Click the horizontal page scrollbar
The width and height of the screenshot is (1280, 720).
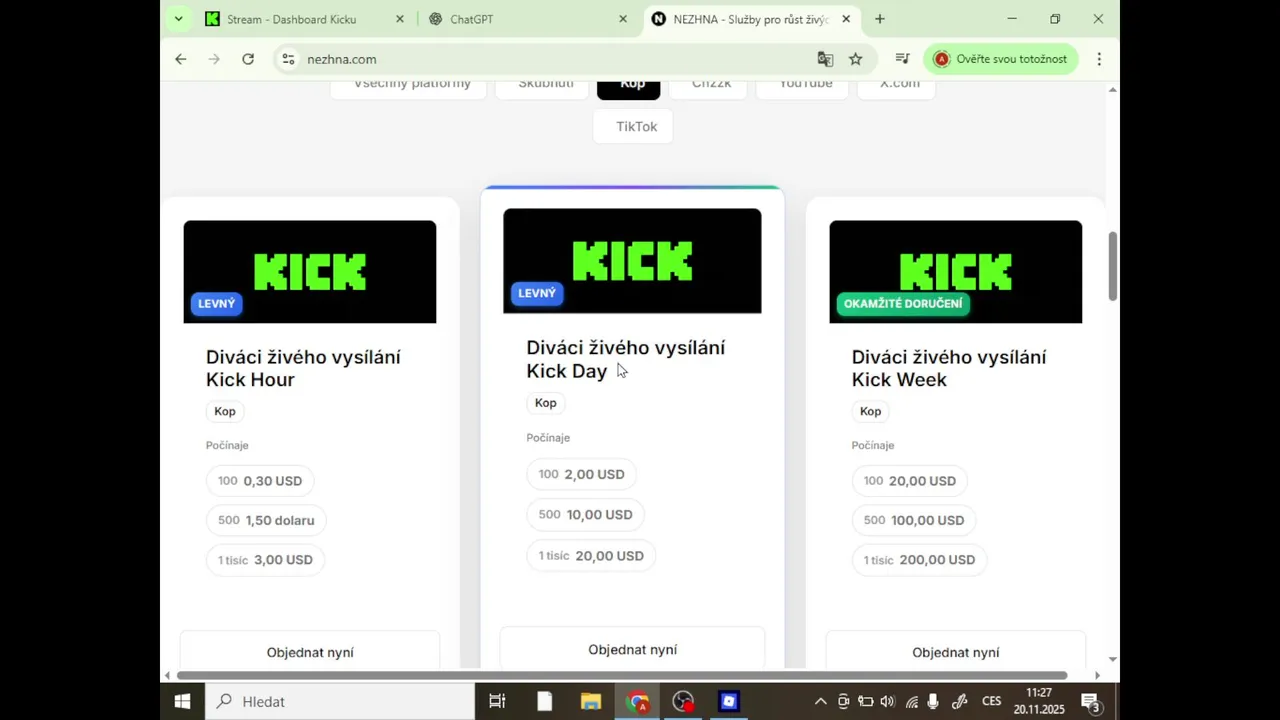622,675
